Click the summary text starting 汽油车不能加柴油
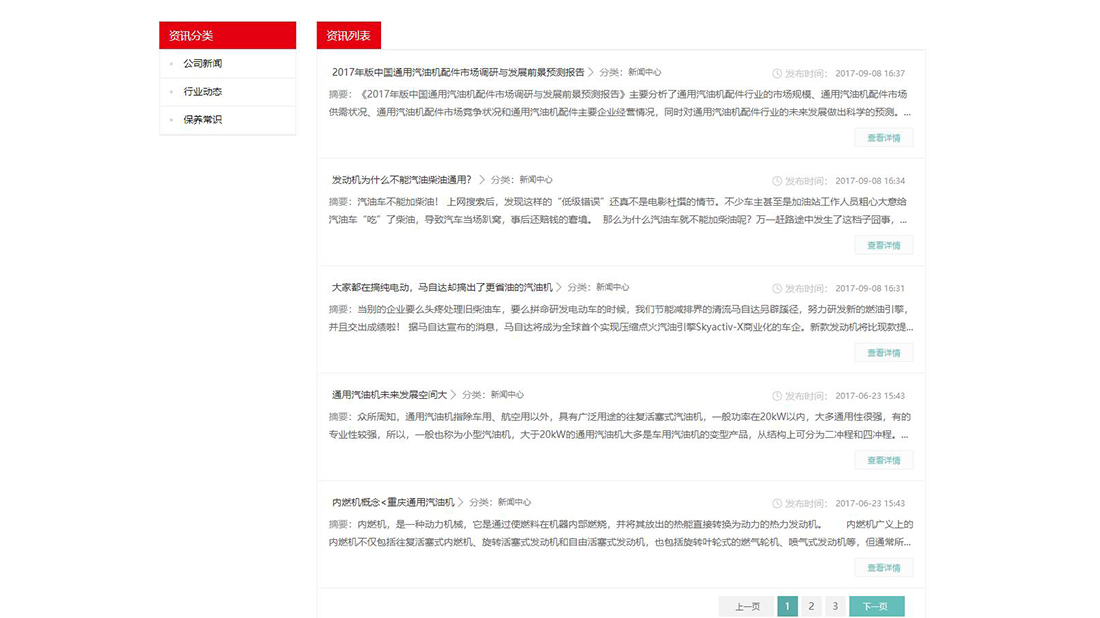 click(x=618, y=210)
